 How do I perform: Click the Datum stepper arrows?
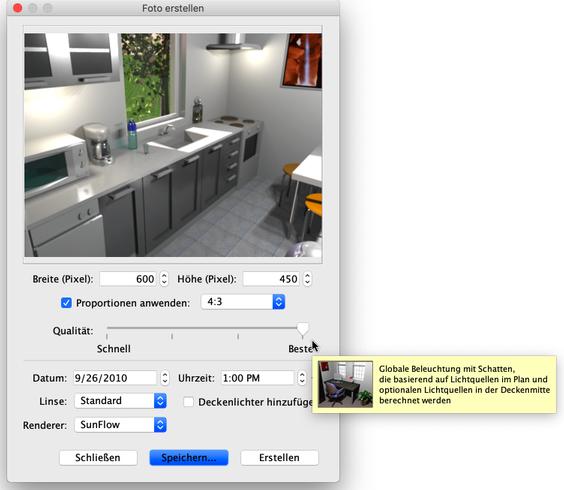165,378
